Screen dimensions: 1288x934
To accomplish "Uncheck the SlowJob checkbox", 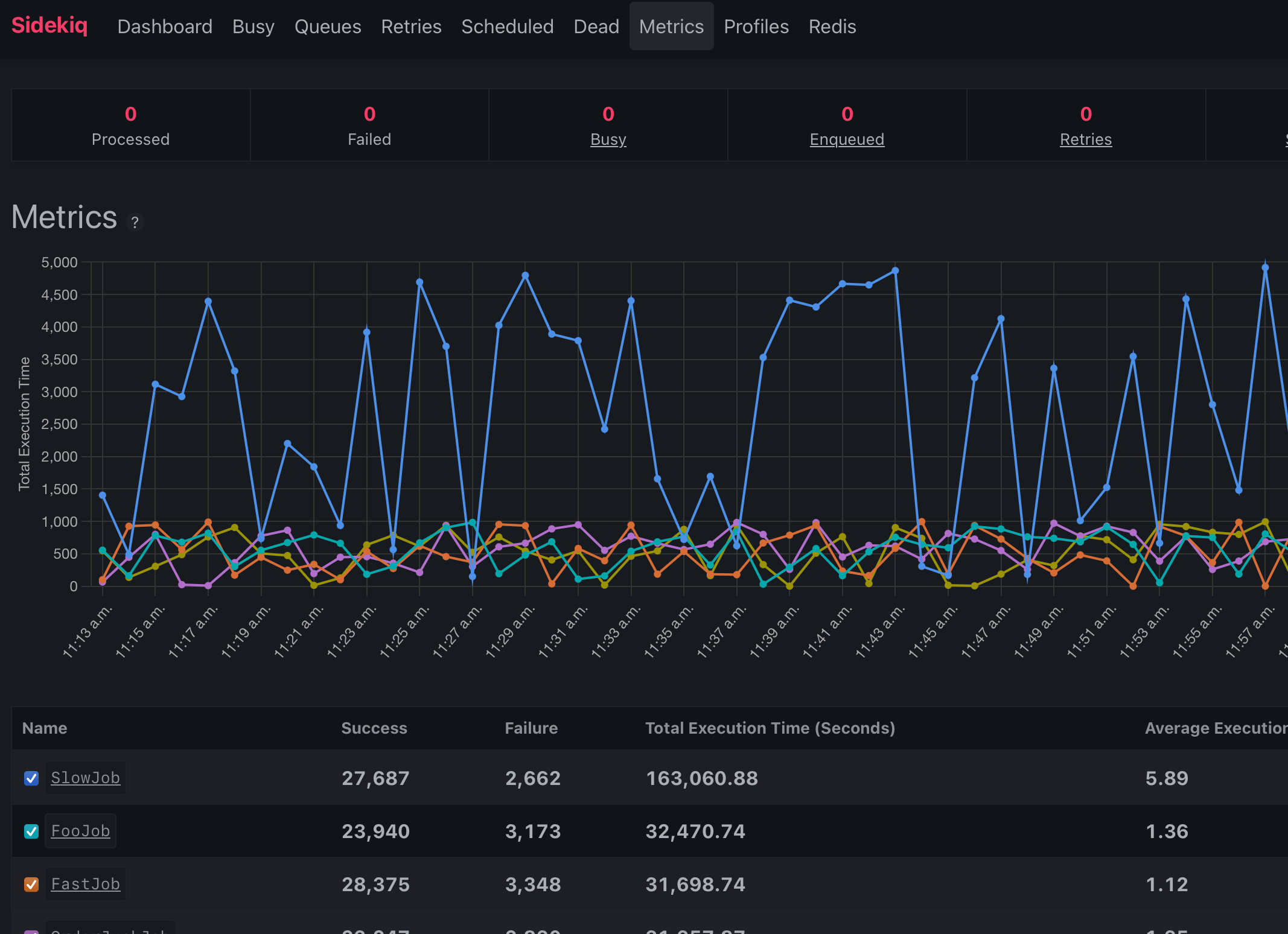I will (x=31, y=778).
